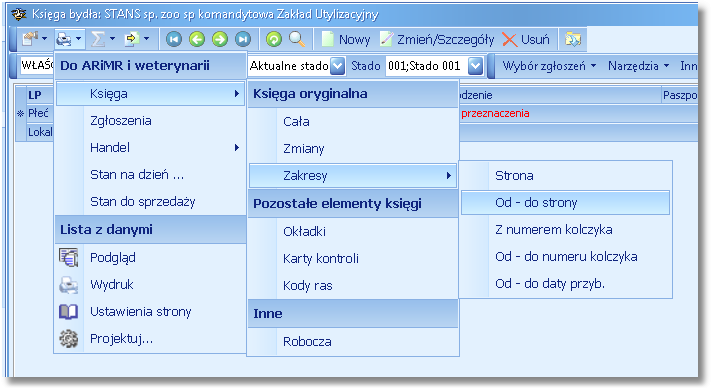Select Karty kontroli menu entry
Screen dimensions: 712x391
click(353, 258)
